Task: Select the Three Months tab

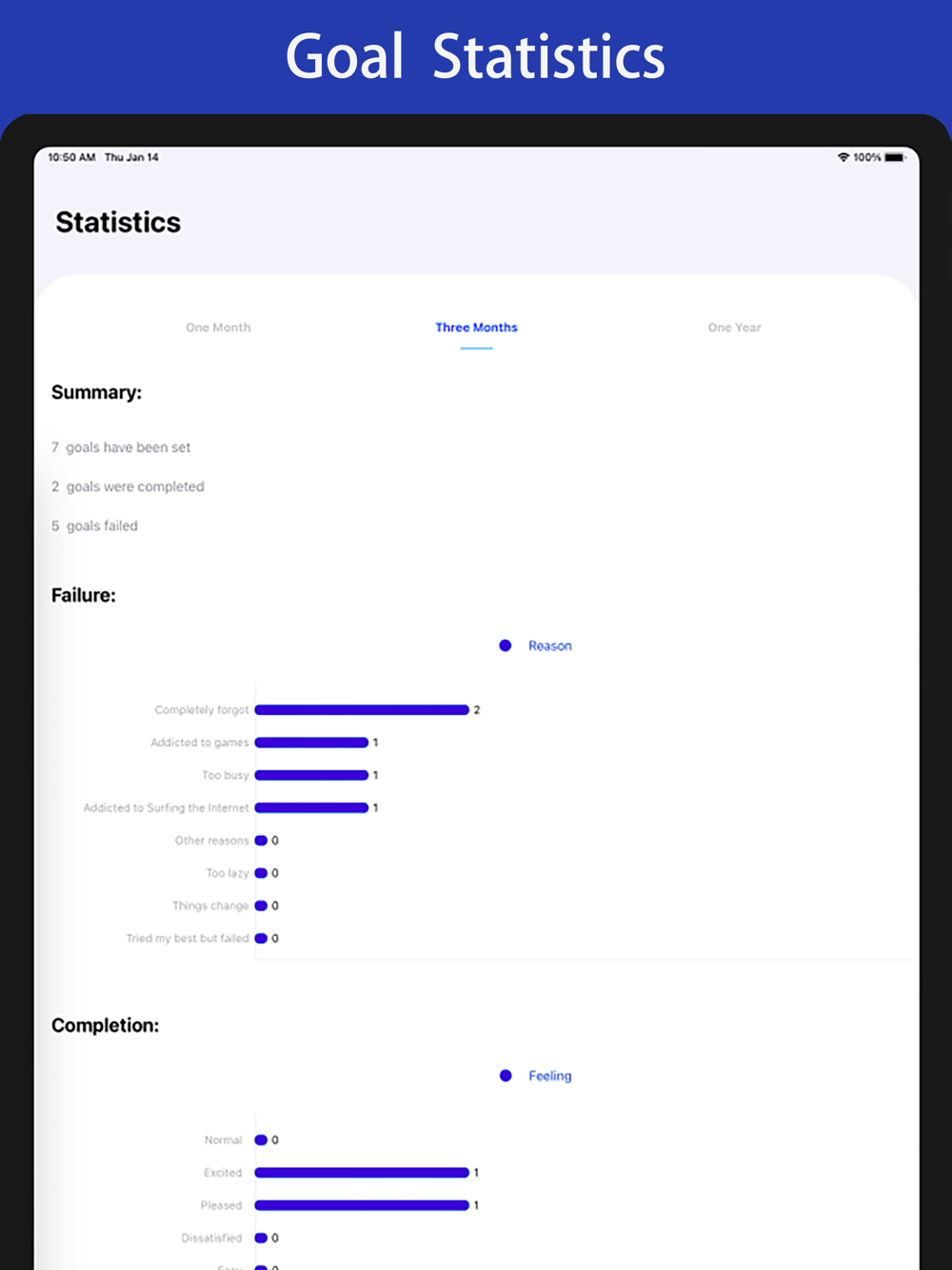Action: 476,327
